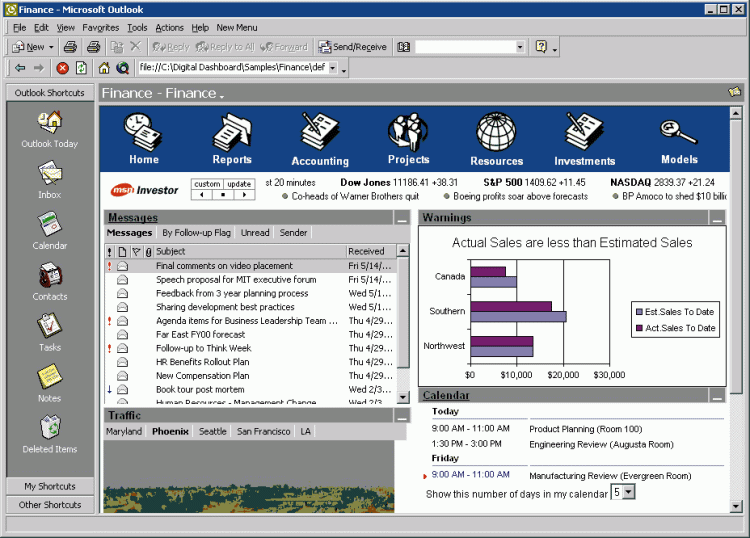This screenshot has height=538, width=750.
Task: Sort messages by Subject column
Action: click(x=250, y=252)
